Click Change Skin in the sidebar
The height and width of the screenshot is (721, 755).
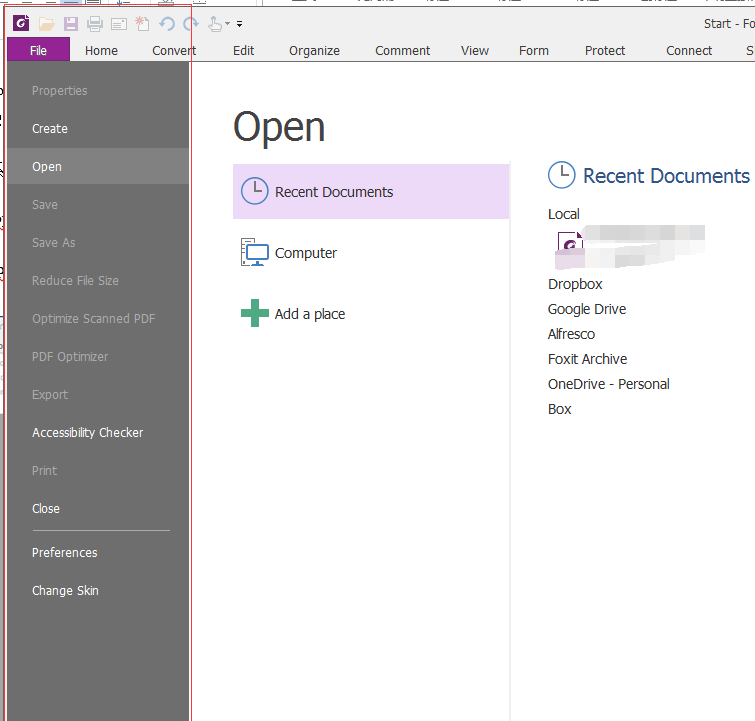coord(65,590)
